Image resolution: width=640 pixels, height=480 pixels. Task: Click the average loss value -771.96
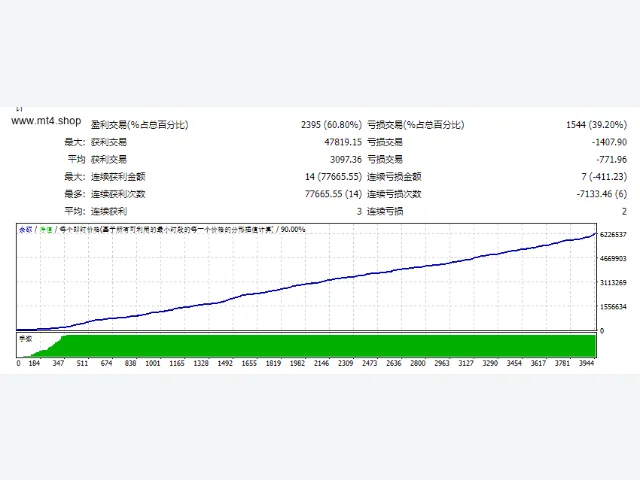(611, 159)
